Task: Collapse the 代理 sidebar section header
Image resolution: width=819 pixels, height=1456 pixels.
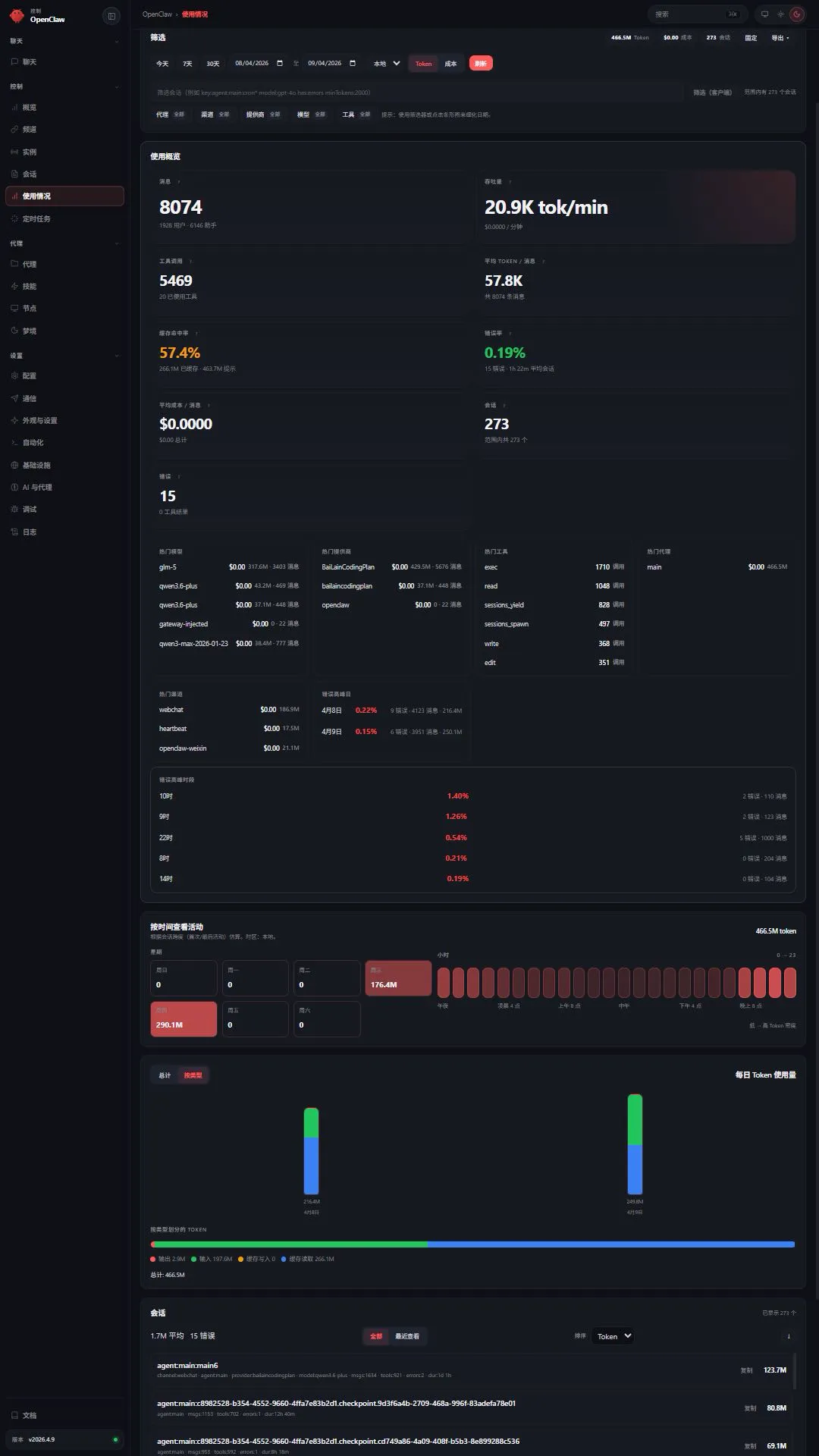Action: tap(64, 243)
